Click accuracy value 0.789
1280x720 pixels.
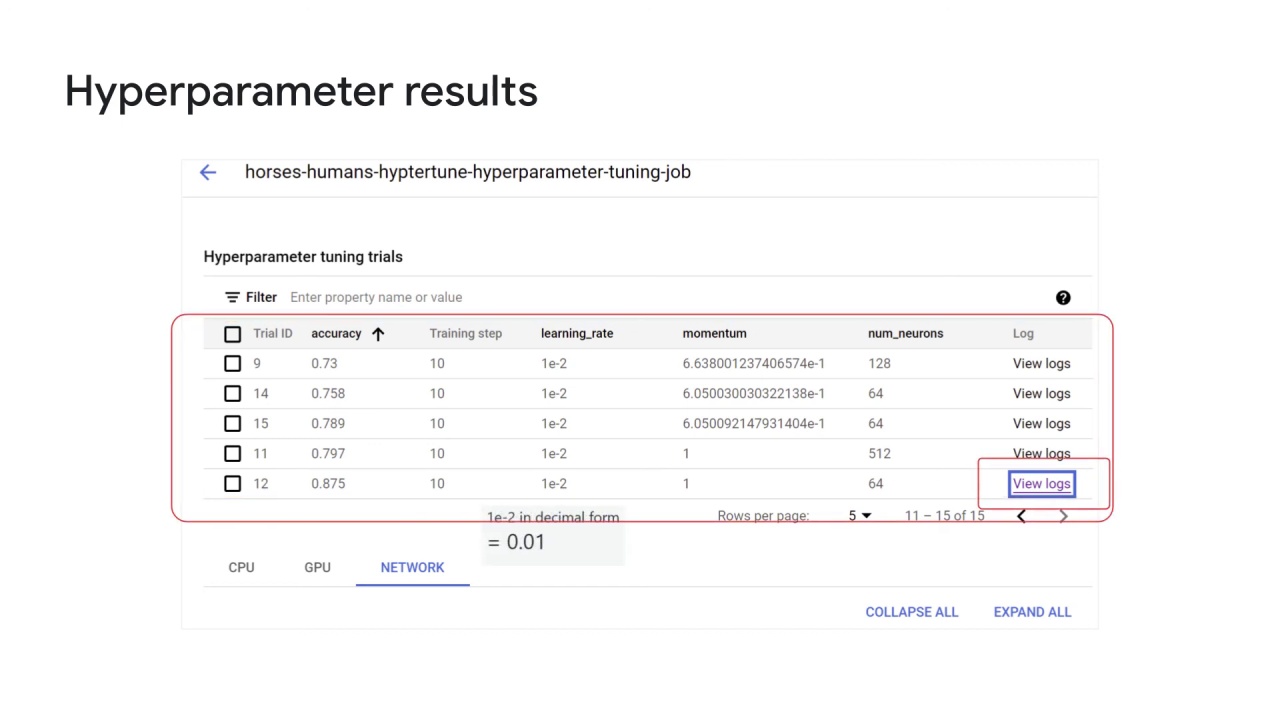(x=328, y=424)
